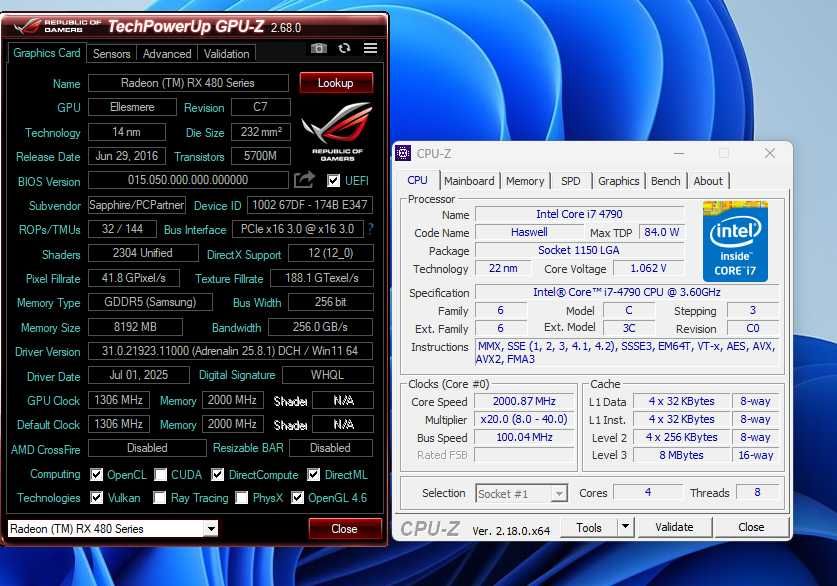
Task: Toggle the OpenGL 4.6 checkbox
Action: (x=297, y=497)
